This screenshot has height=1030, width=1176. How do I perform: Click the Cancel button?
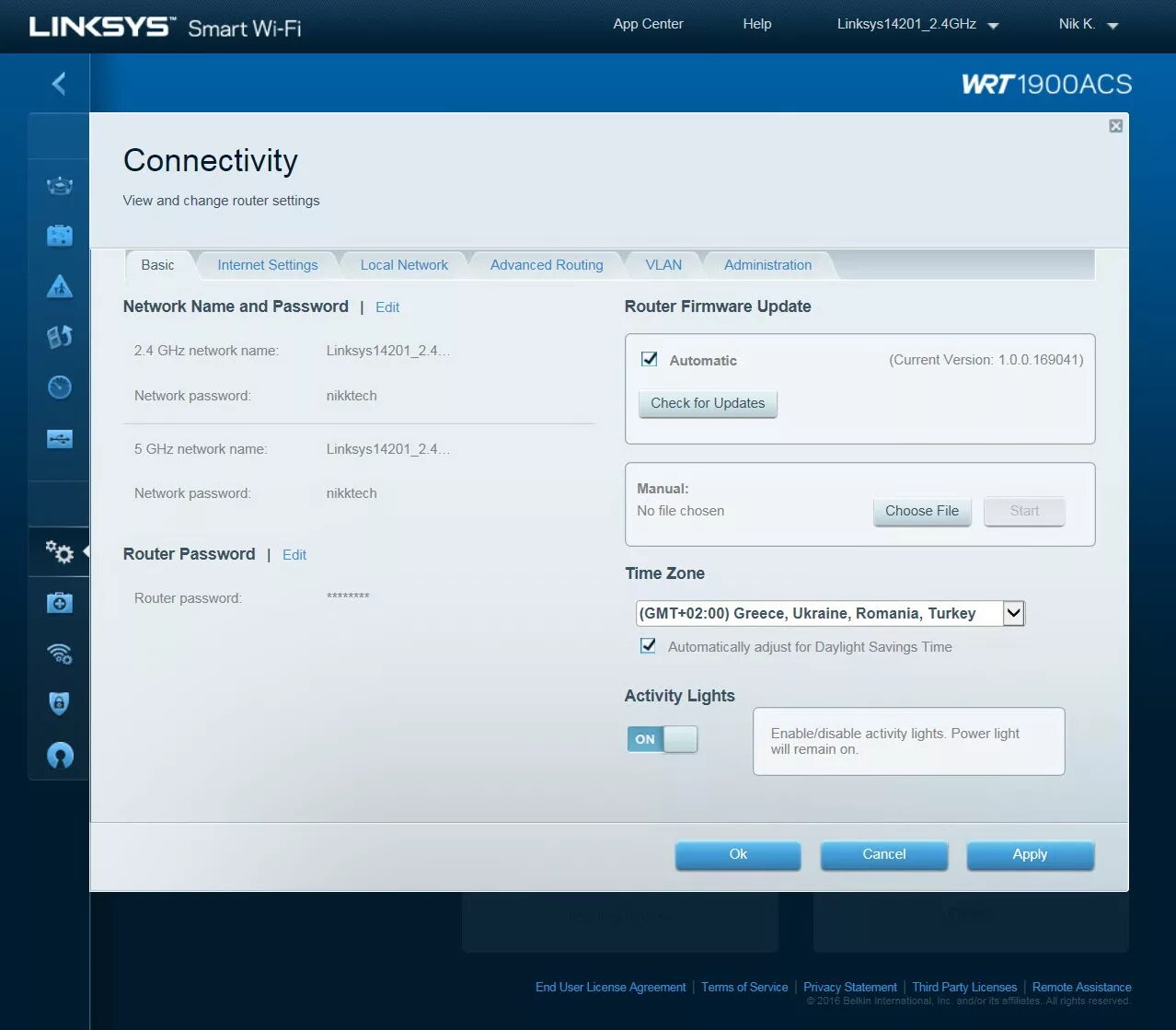(x=884, y=855)
